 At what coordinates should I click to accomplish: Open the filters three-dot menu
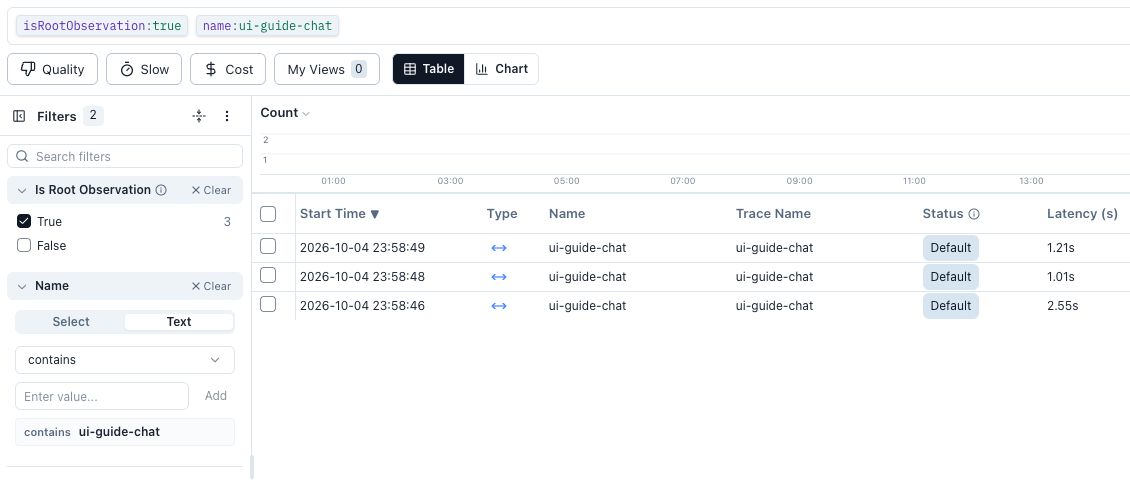coord(227,116)
